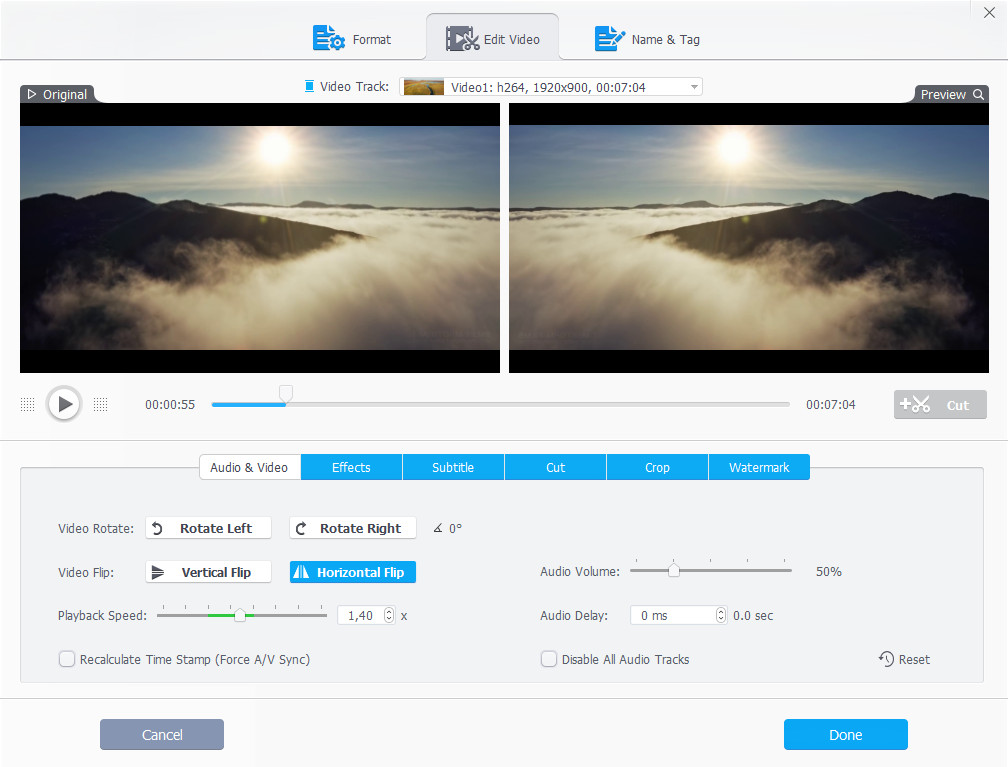
Task: Switch to the Effects tab
Action: (x=351, y=467)
